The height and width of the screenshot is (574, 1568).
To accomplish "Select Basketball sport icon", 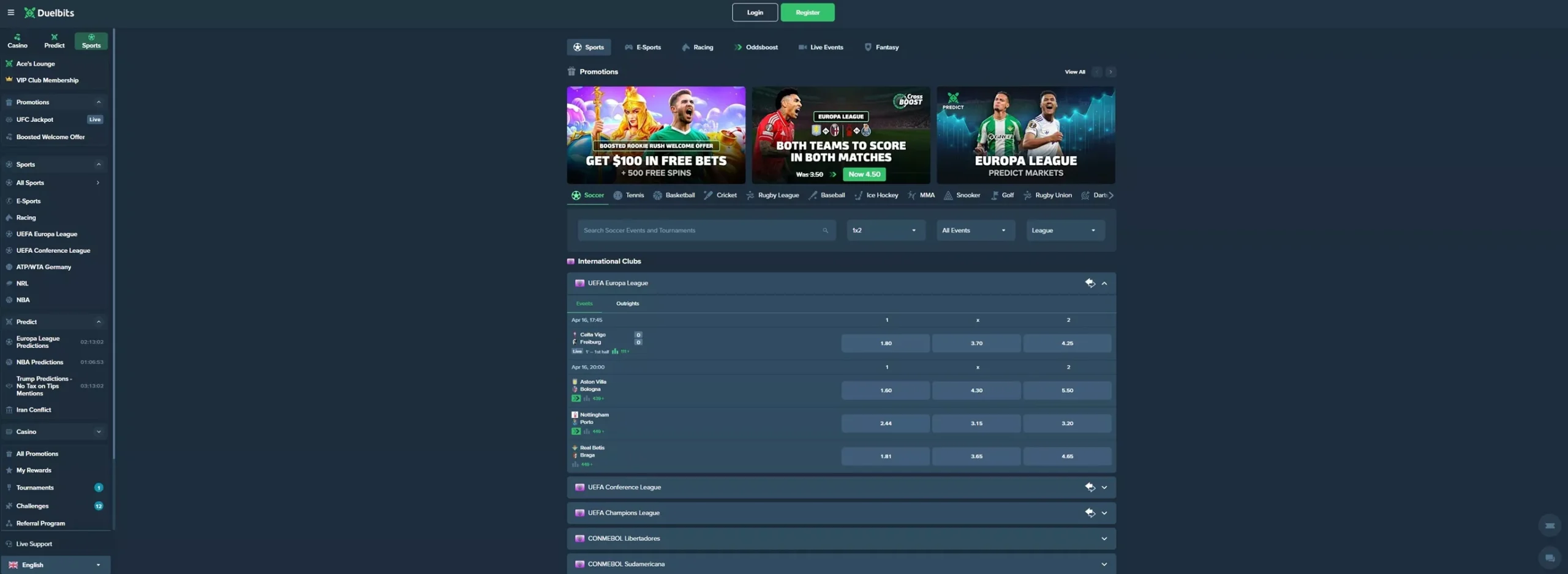I will coord(657,195).
